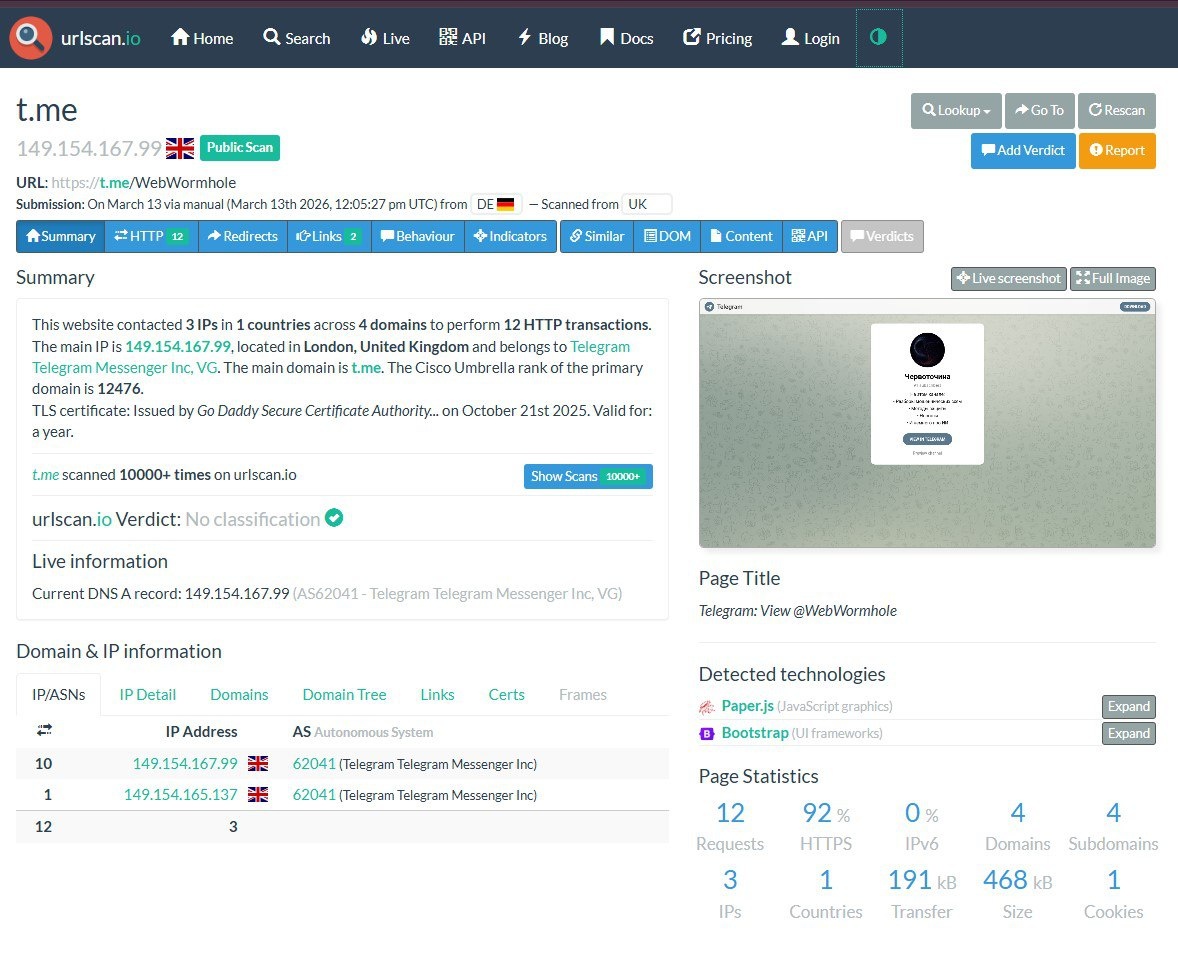Go to the Live feed

(x=385, y=38)
